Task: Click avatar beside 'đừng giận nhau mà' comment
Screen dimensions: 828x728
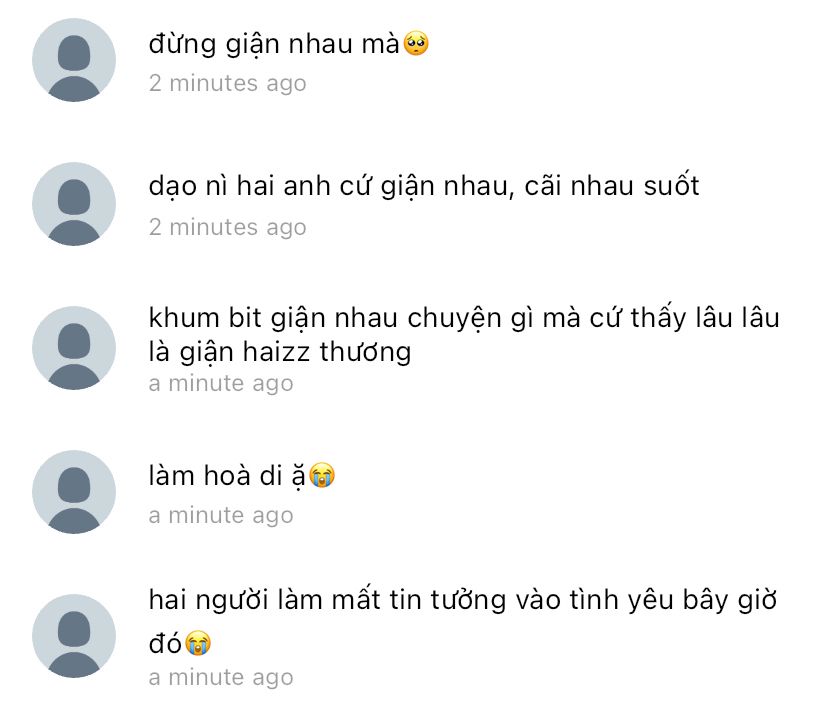Action: click(74, 60)
